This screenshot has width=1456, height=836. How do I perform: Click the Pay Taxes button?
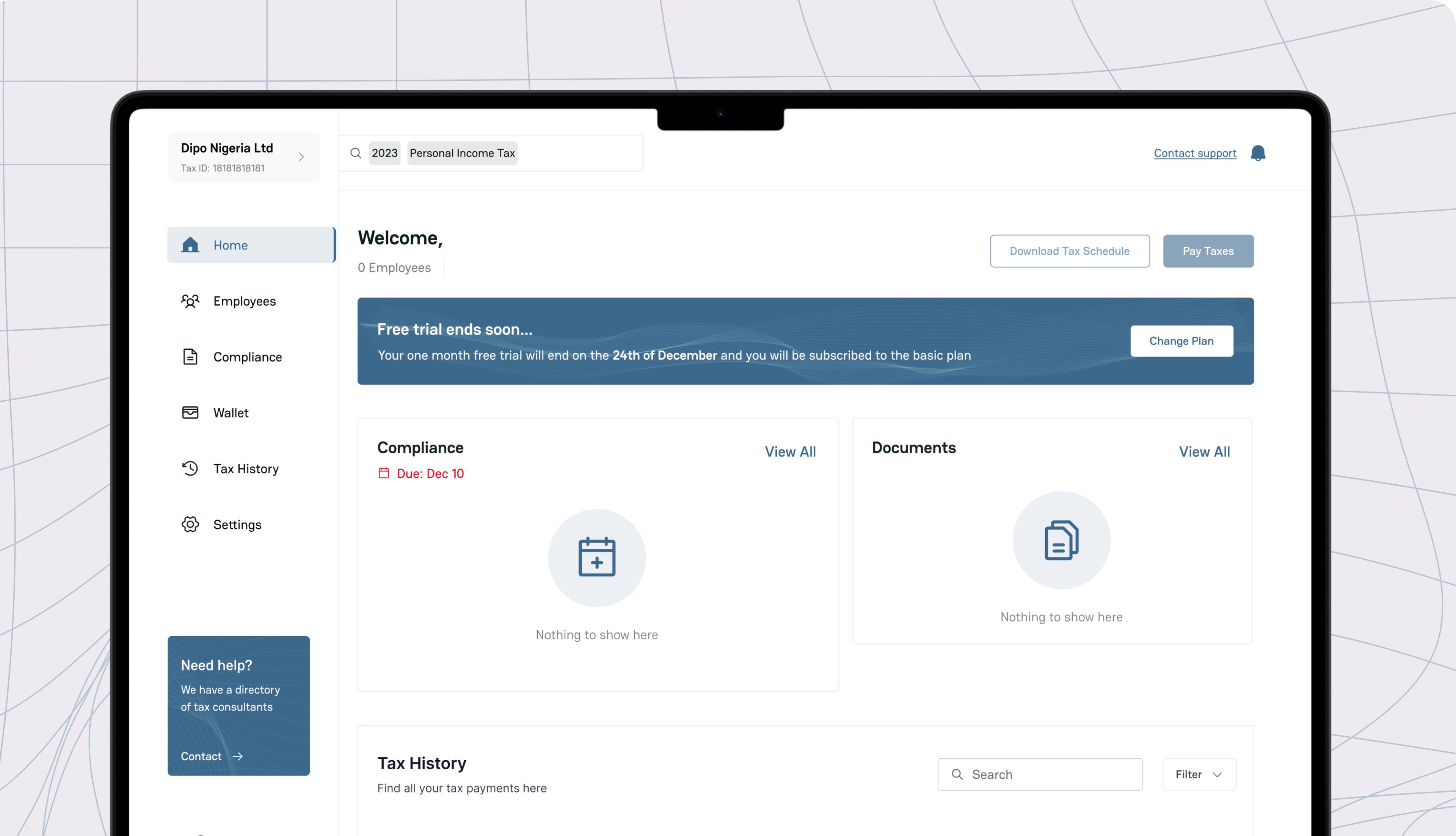(1208, 251)
